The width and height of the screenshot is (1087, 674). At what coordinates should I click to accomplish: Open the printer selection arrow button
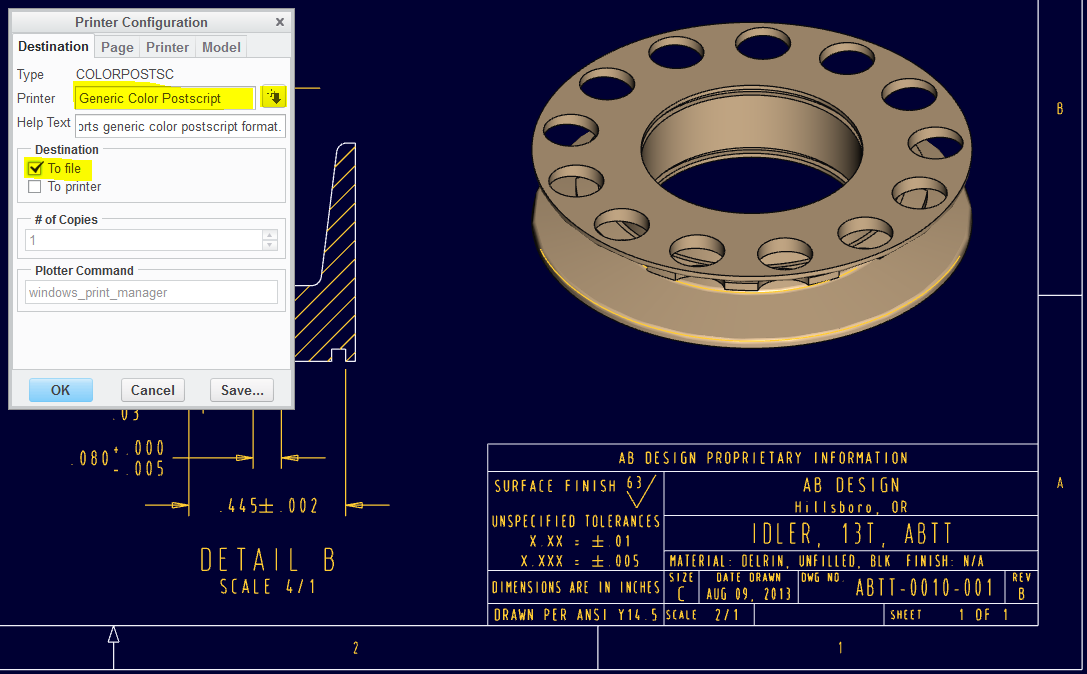click(x=274, y=97)
